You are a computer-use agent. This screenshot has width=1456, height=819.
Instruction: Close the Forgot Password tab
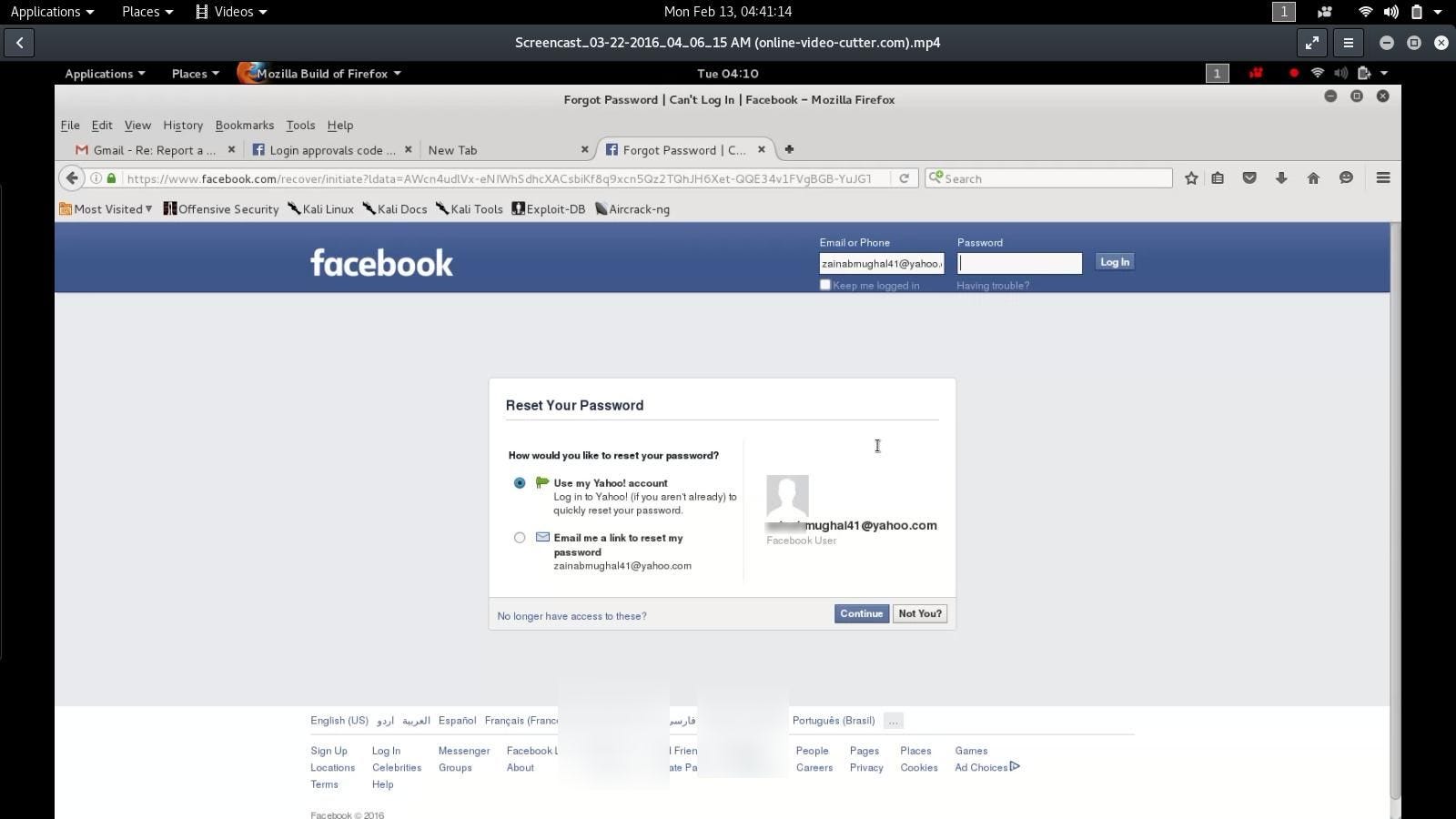coord(762,149)
